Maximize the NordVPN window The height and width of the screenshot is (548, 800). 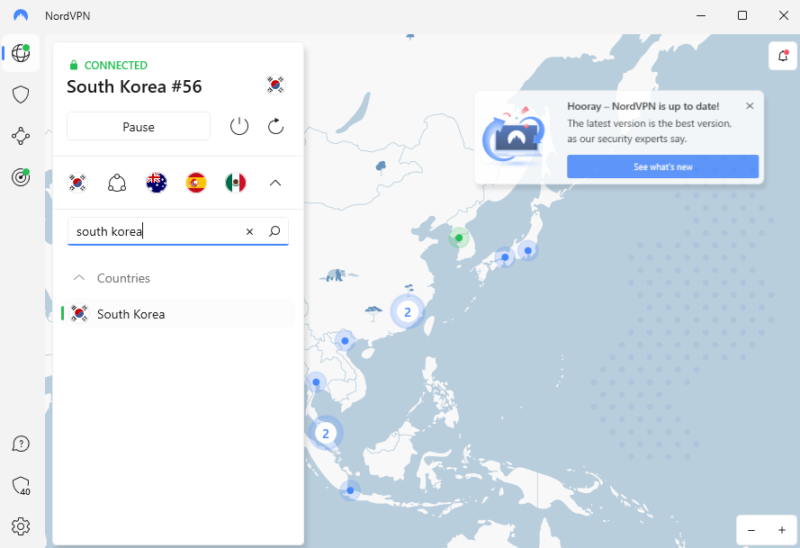pos(742,15)
